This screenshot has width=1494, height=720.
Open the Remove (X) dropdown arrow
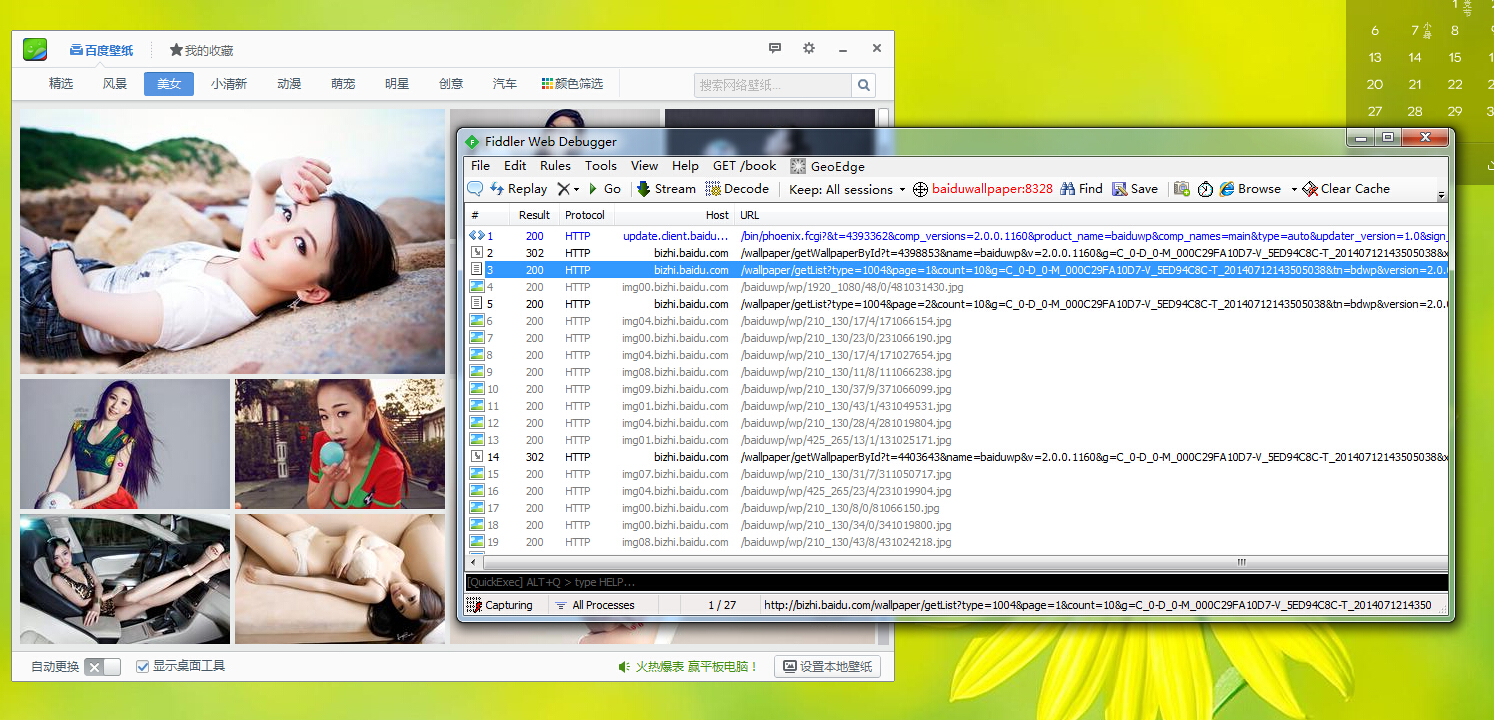576,190
